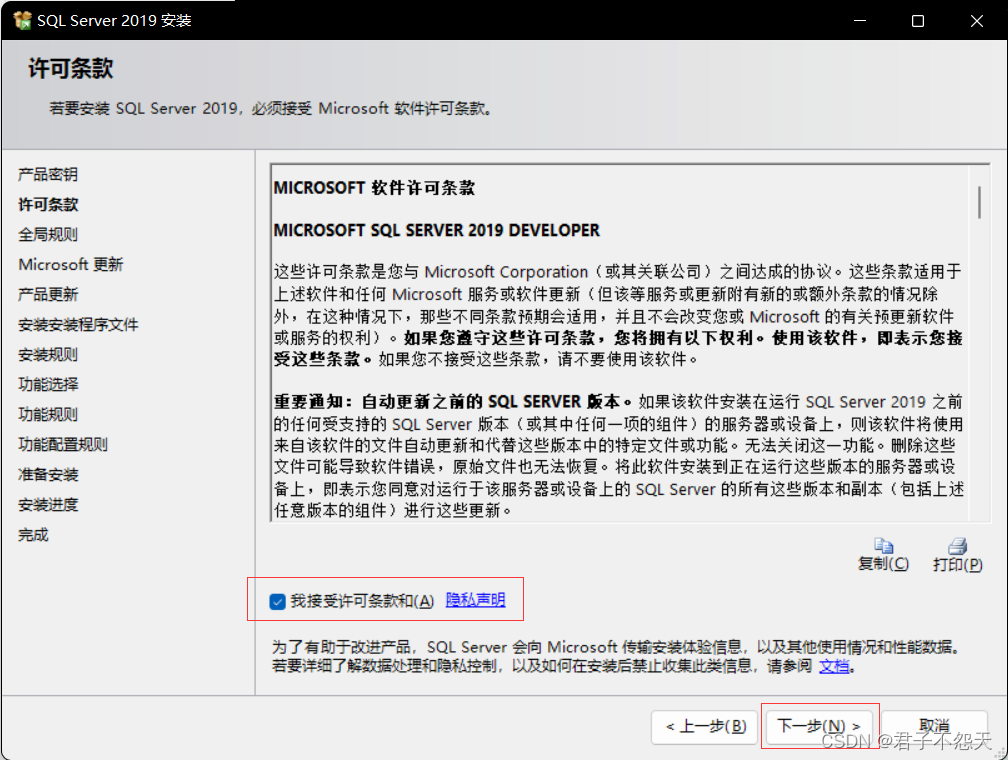
Task: Go back with 上一步(B) button
Action: [x=705, y=727]
